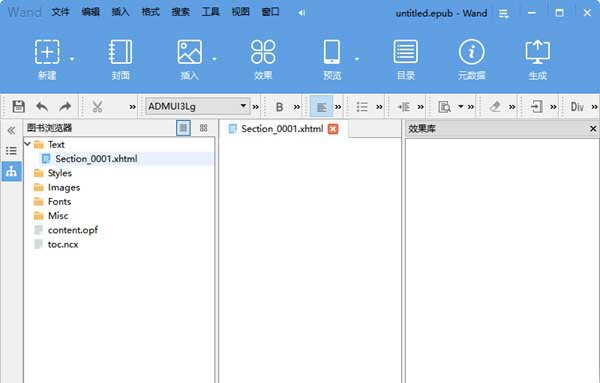Open the 插入 menu in menu bar
600x383 pixels.
[121, 12]
